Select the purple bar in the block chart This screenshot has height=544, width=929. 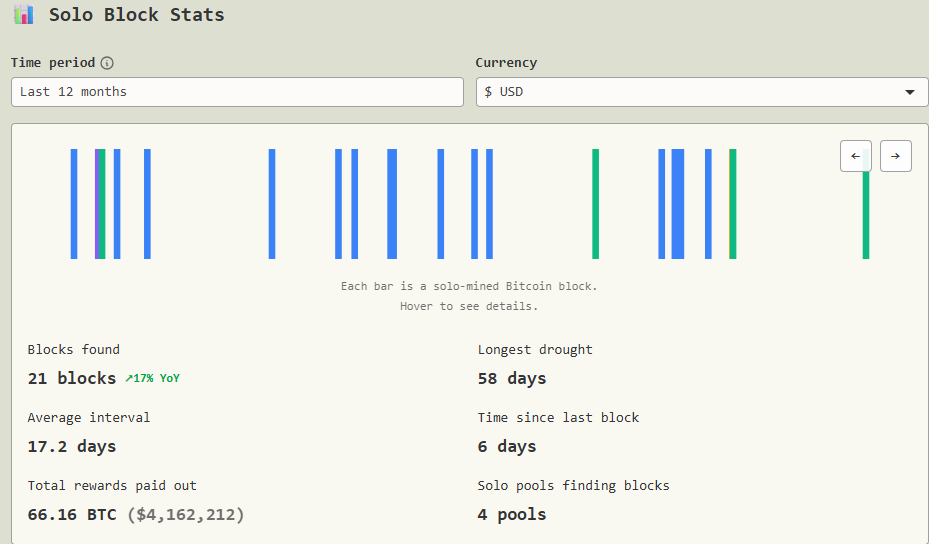[97, 204]
